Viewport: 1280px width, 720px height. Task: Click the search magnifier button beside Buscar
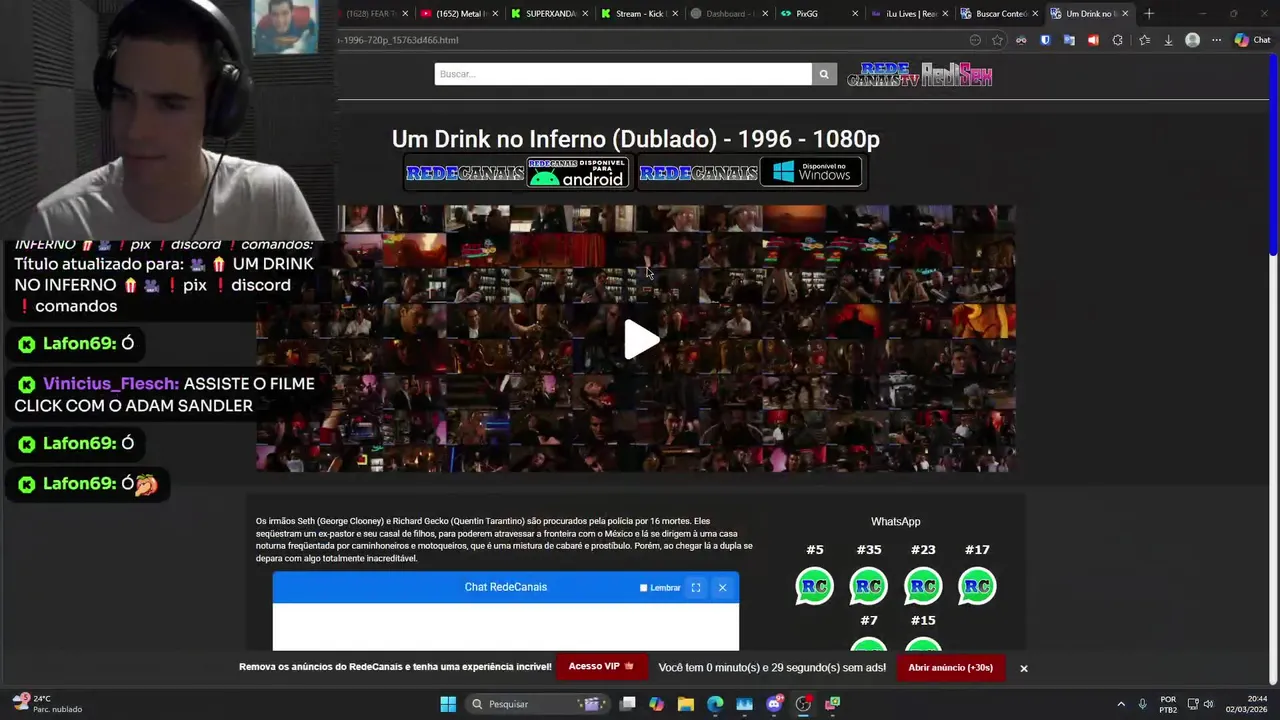(x=824, y=74)
